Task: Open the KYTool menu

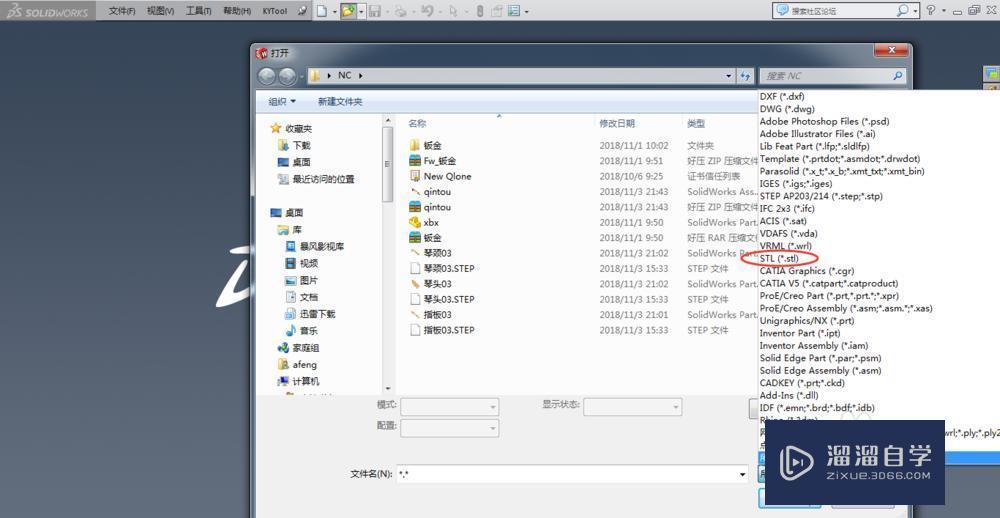Action: pos(275,11)
